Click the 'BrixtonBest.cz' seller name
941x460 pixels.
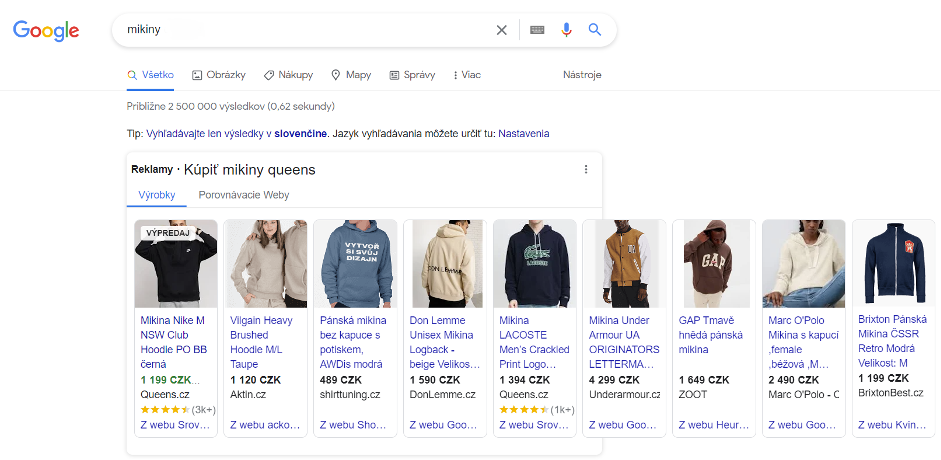click(891, 393)
